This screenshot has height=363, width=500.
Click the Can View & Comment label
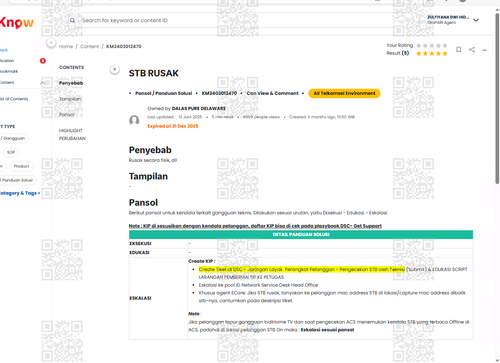[x=272, y=93]
